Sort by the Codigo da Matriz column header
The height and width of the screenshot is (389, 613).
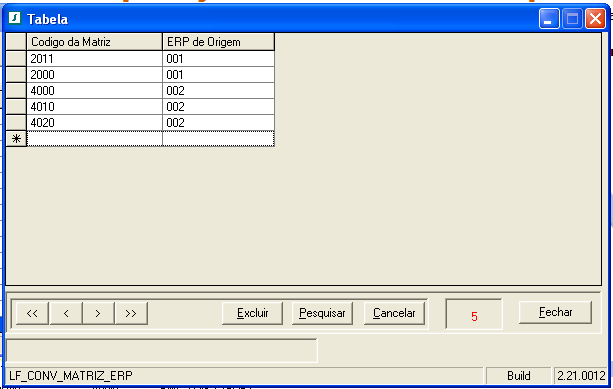[94, 42]
